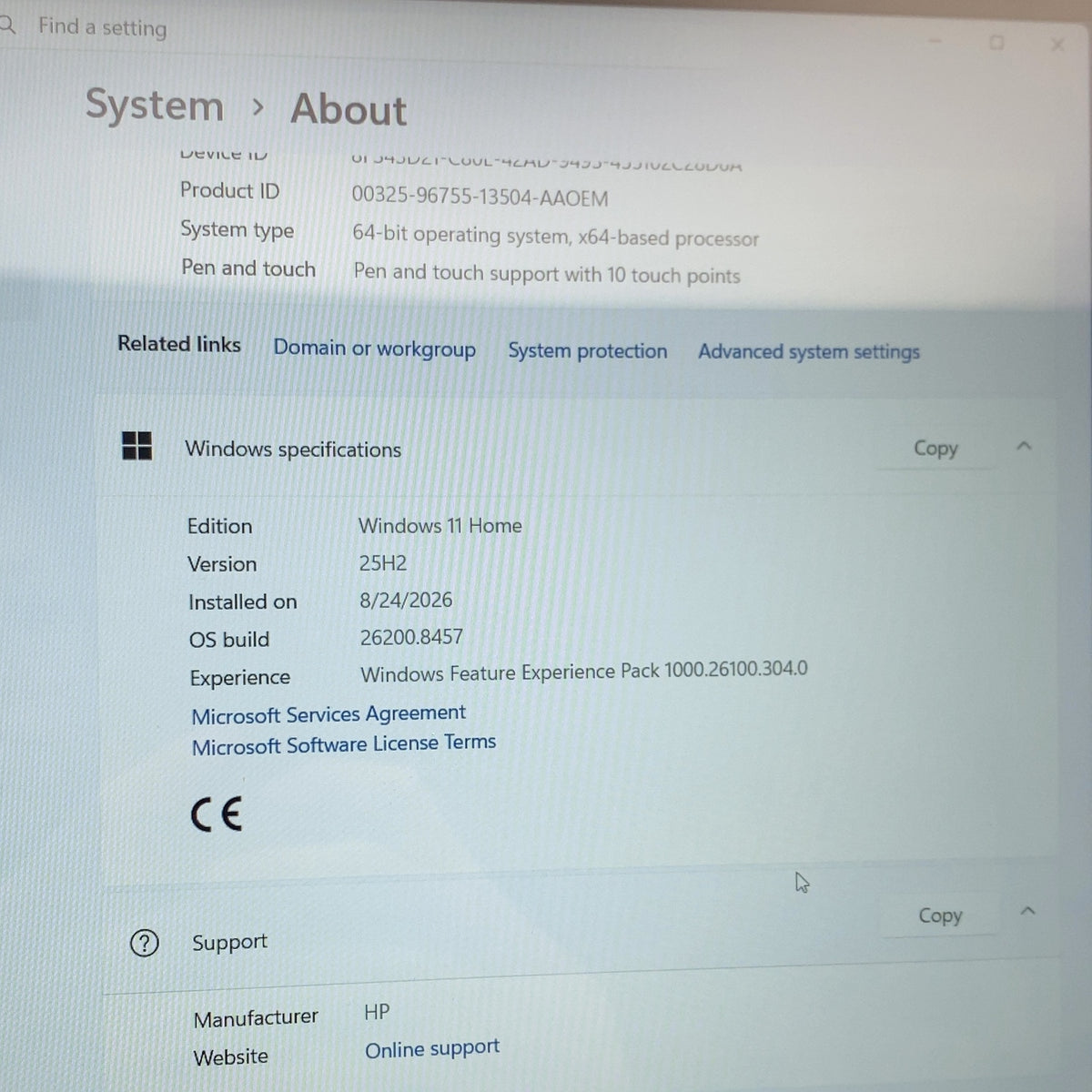Open System protection link
1092x1092 pixels.
point(587,350)
